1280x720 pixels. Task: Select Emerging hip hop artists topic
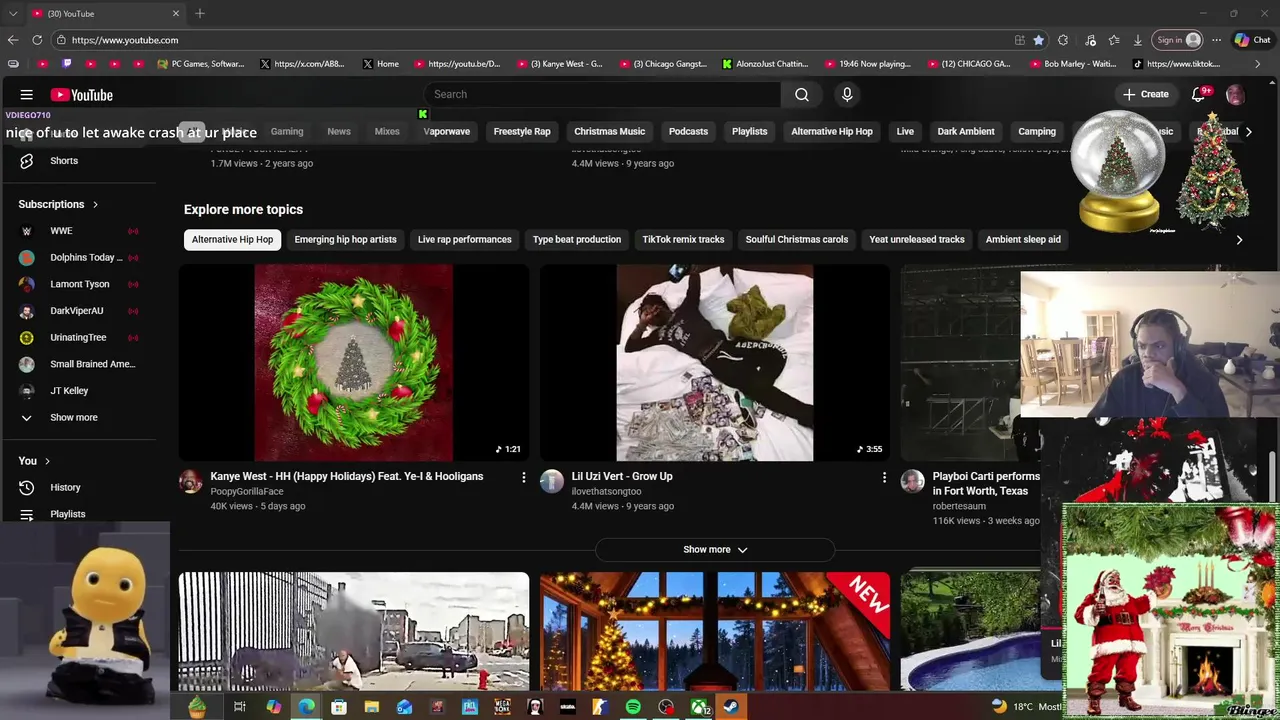[345, 239]
